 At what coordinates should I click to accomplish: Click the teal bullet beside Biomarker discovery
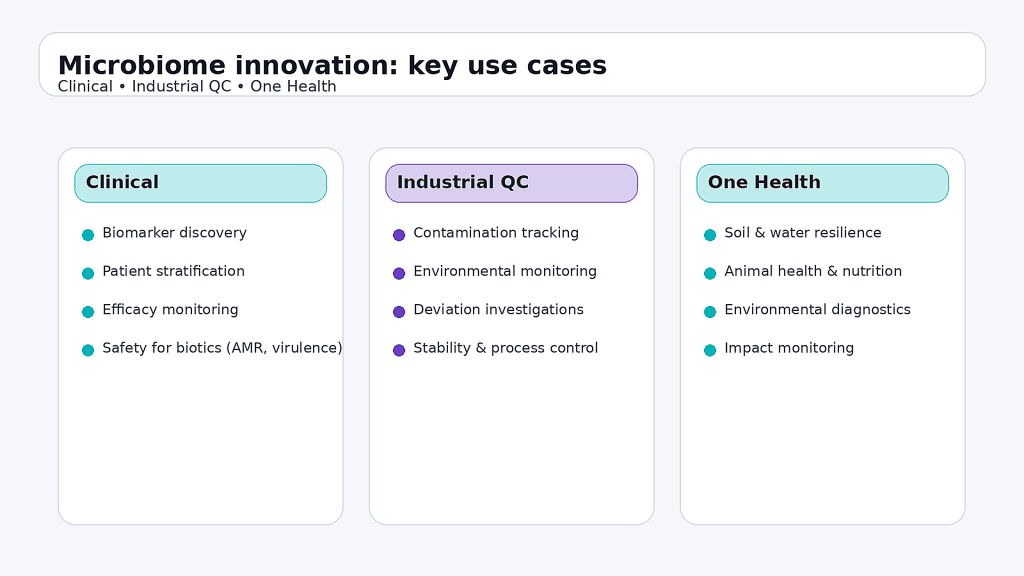(x=88, y=235)
